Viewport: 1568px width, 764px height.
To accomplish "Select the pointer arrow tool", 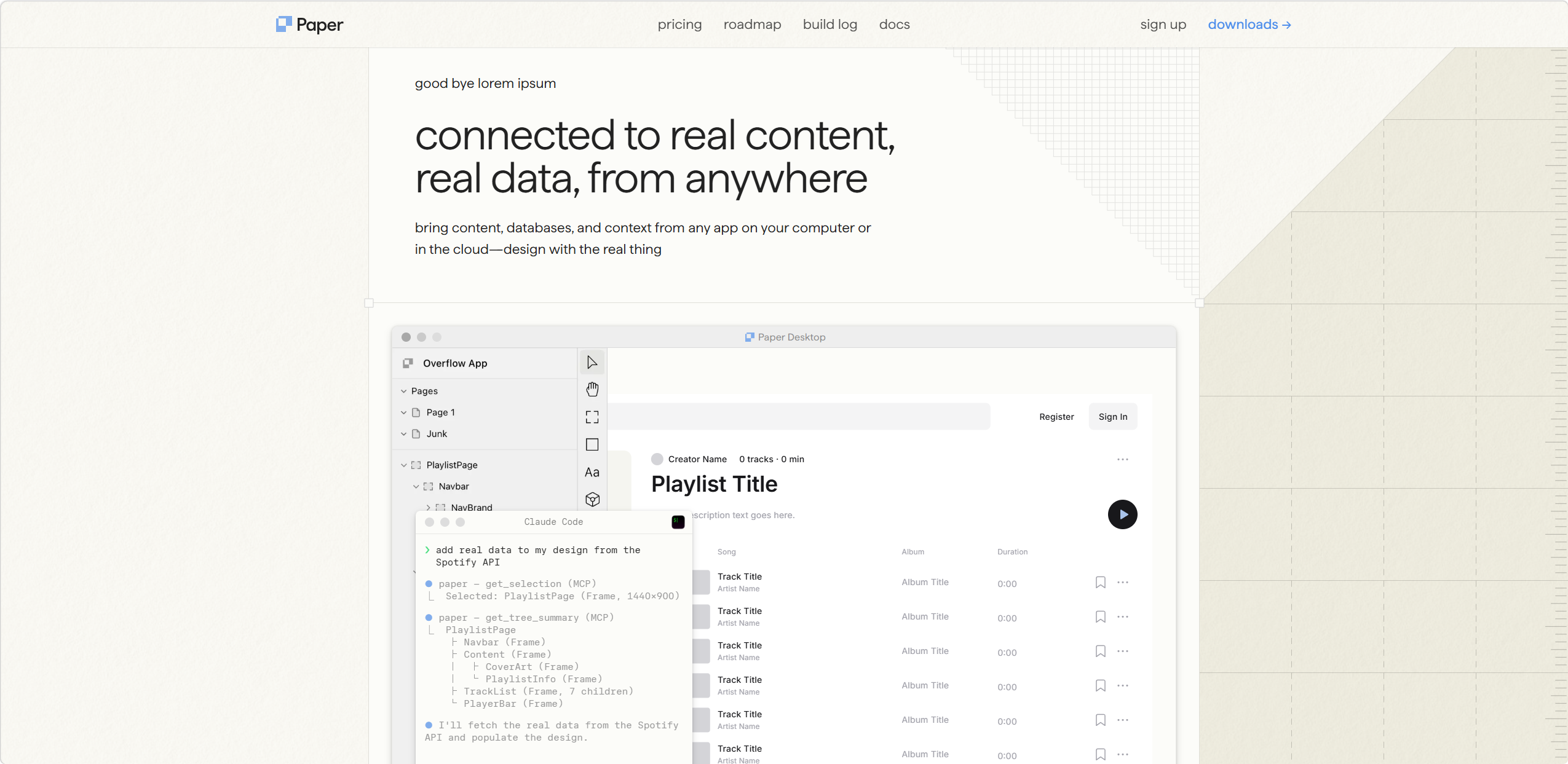I will (592, 363).
